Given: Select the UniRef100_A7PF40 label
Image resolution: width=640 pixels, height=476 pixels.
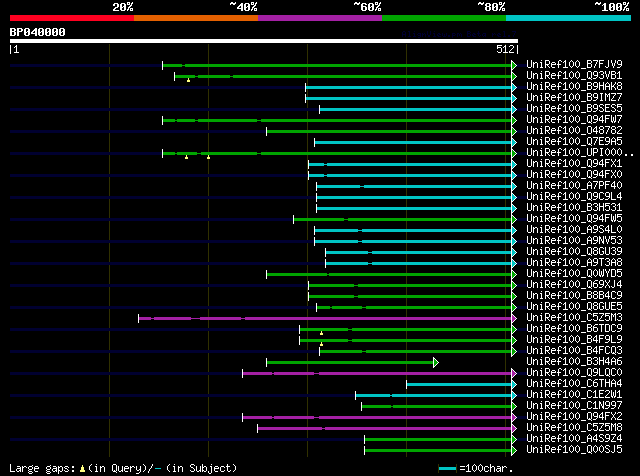Looking at the screenshot, I should pyautogui.click(x=574, y=185).
